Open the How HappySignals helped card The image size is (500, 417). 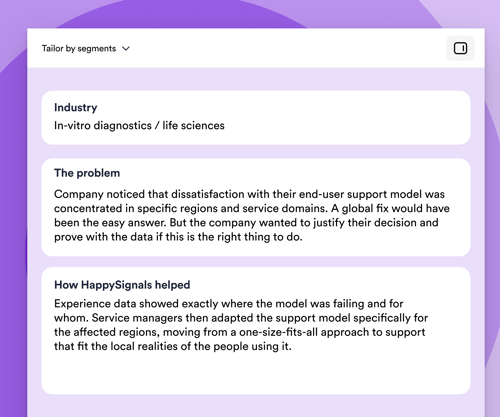click(256, 331)
